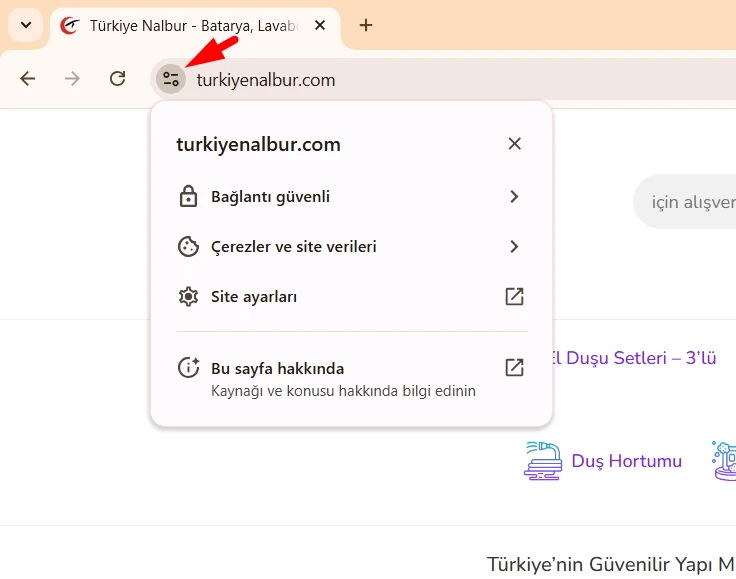
Task: Close the site info popup
Action: [x=514, y=144]
